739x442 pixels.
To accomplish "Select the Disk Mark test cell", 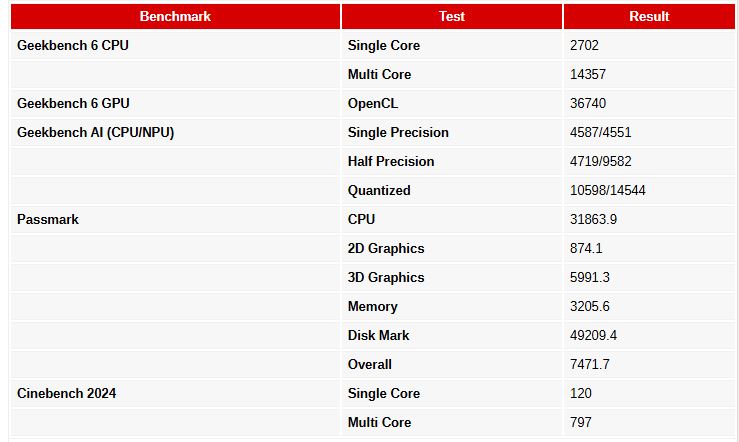I will 379,335.
